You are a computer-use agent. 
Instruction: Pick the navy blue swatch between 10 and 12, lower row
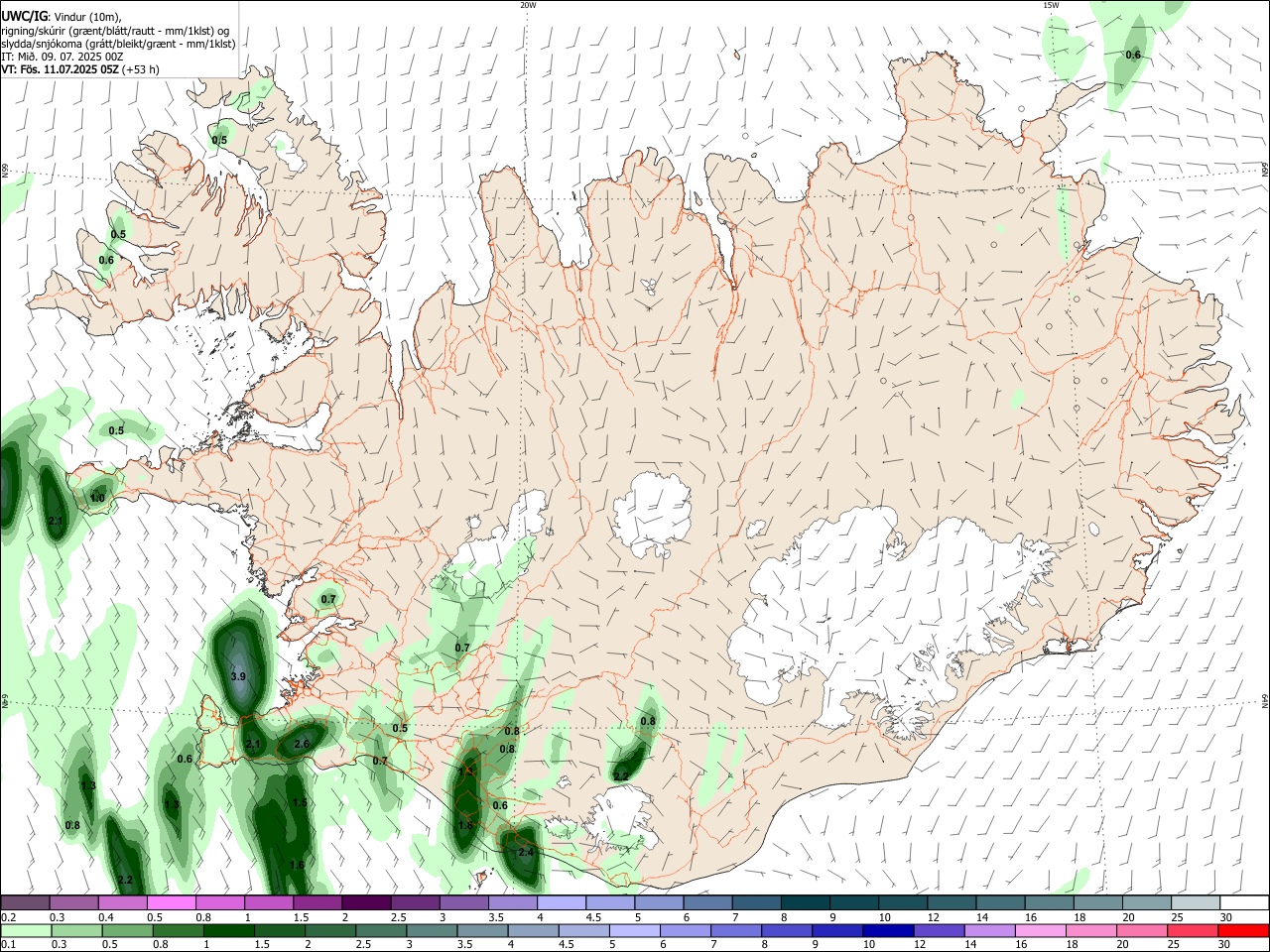click(888, 930)
